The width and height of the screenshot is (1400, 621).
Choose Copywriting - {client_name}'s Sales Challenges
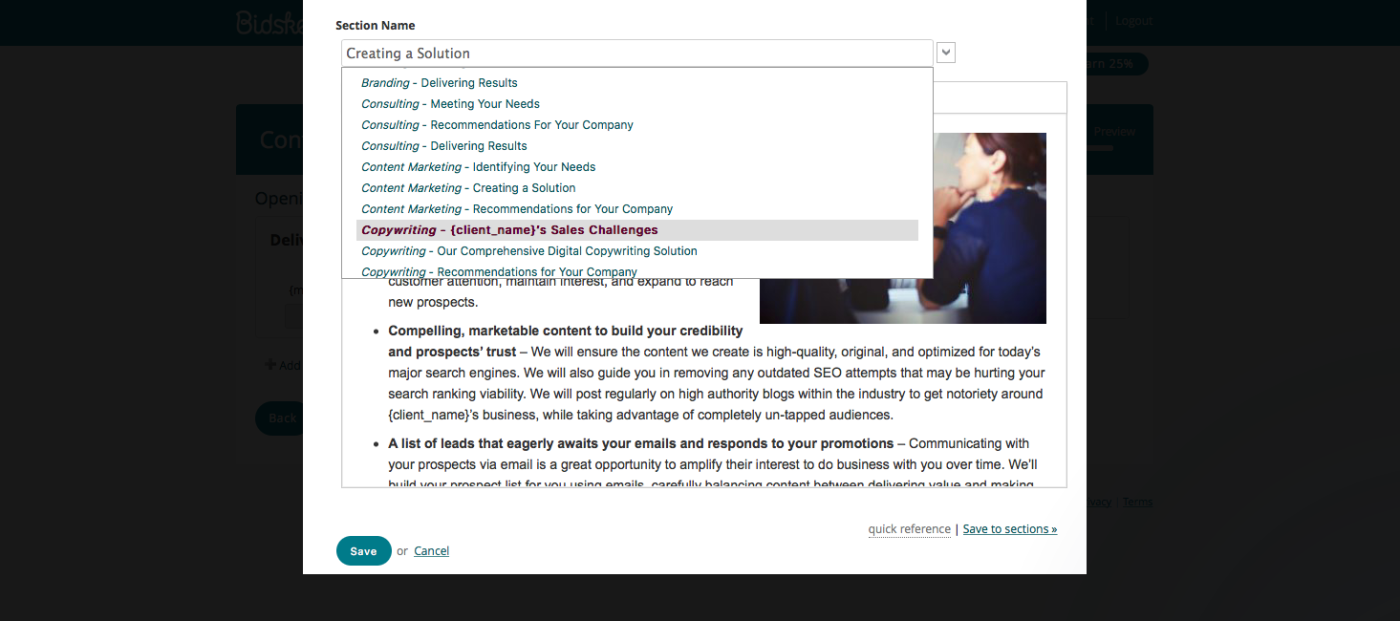coord(637,230)
